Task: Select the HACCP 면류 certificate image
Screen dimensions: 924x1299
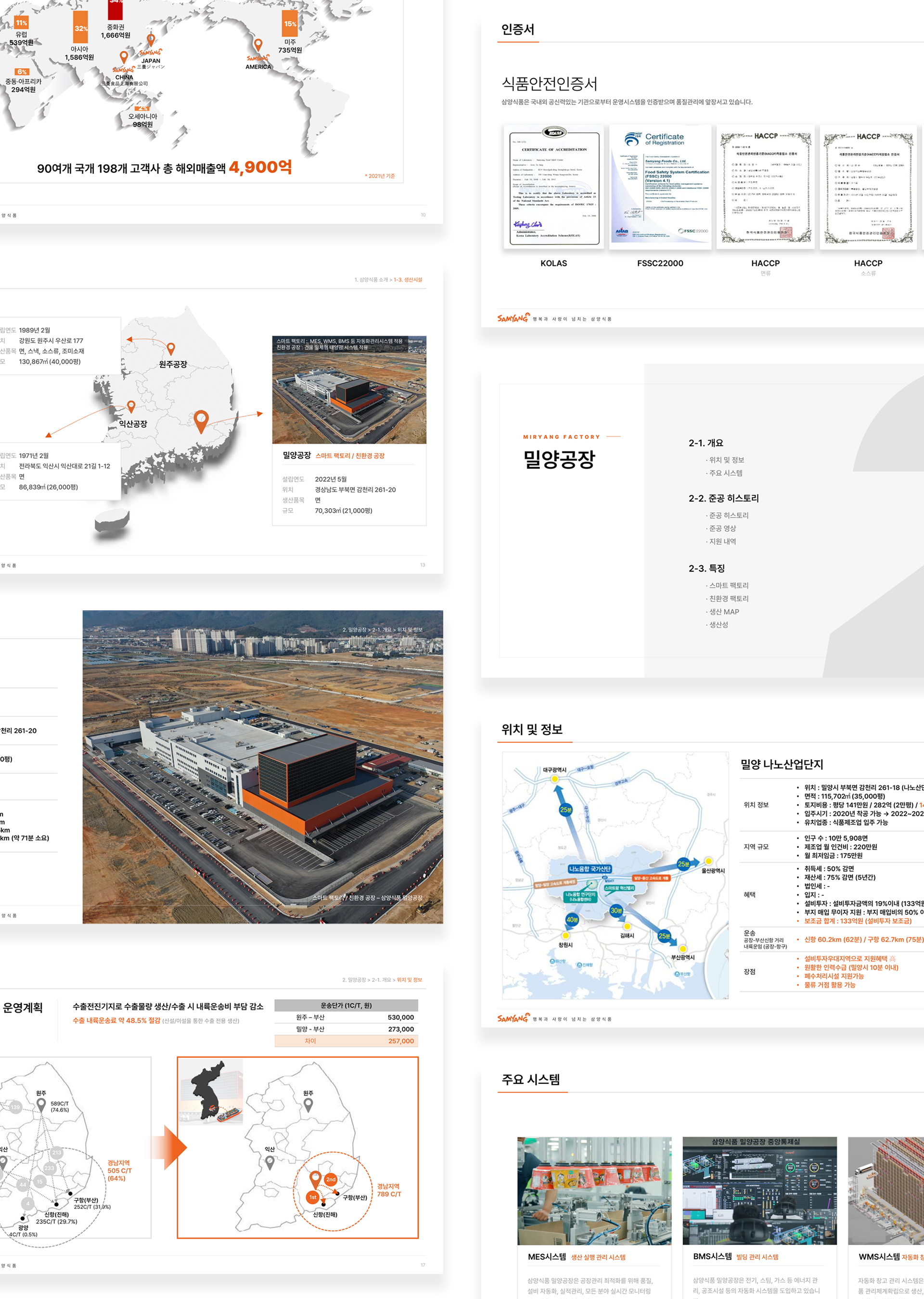Action: [765, 187]
